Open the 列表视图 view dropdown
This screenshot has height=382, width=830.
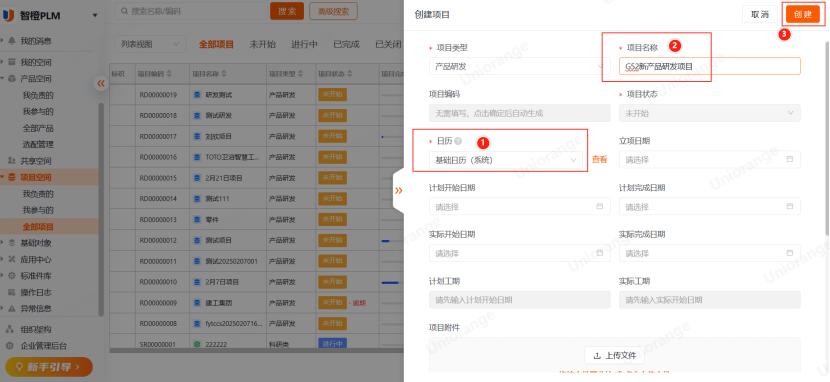(150, 44)
